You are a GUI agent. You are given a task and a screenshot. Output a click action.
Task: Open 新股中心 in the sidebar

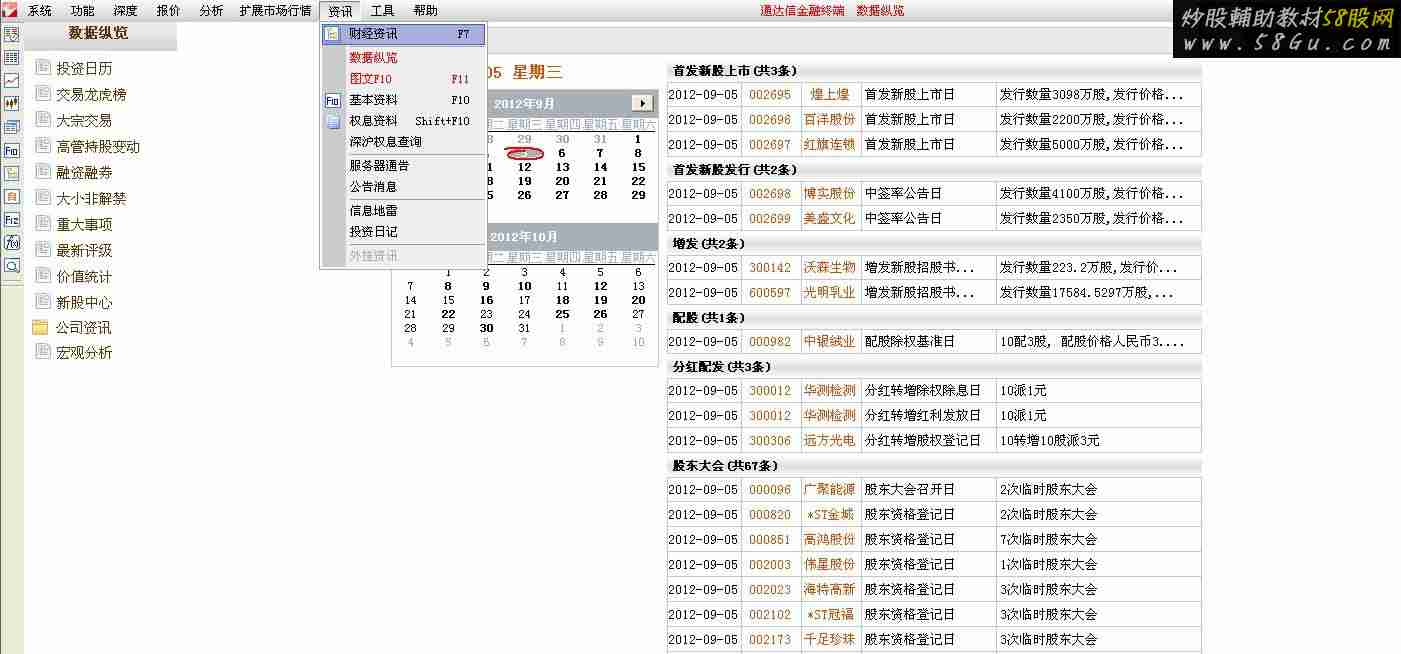pyautogui.click(x=84, y=303)
